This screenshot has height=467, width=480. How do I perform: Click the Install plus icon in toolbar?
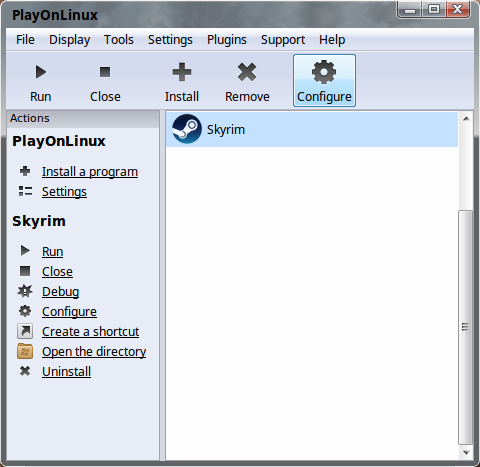(x=182, y=72)
